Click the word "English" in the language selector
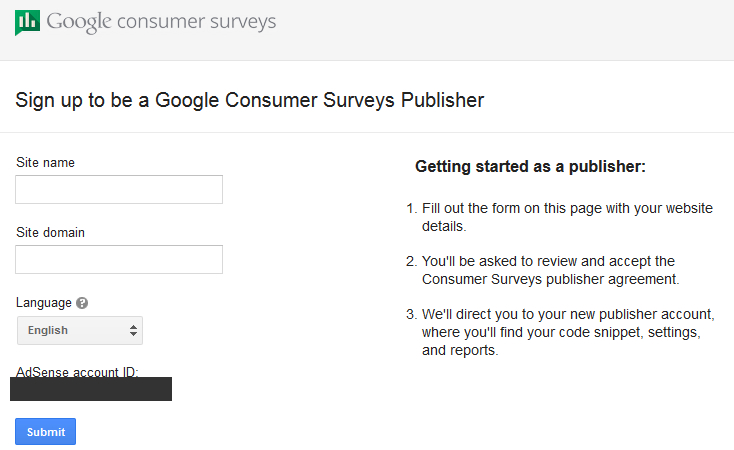The width and height of the screenshot is (734, 450). click(x=48, y=330)
